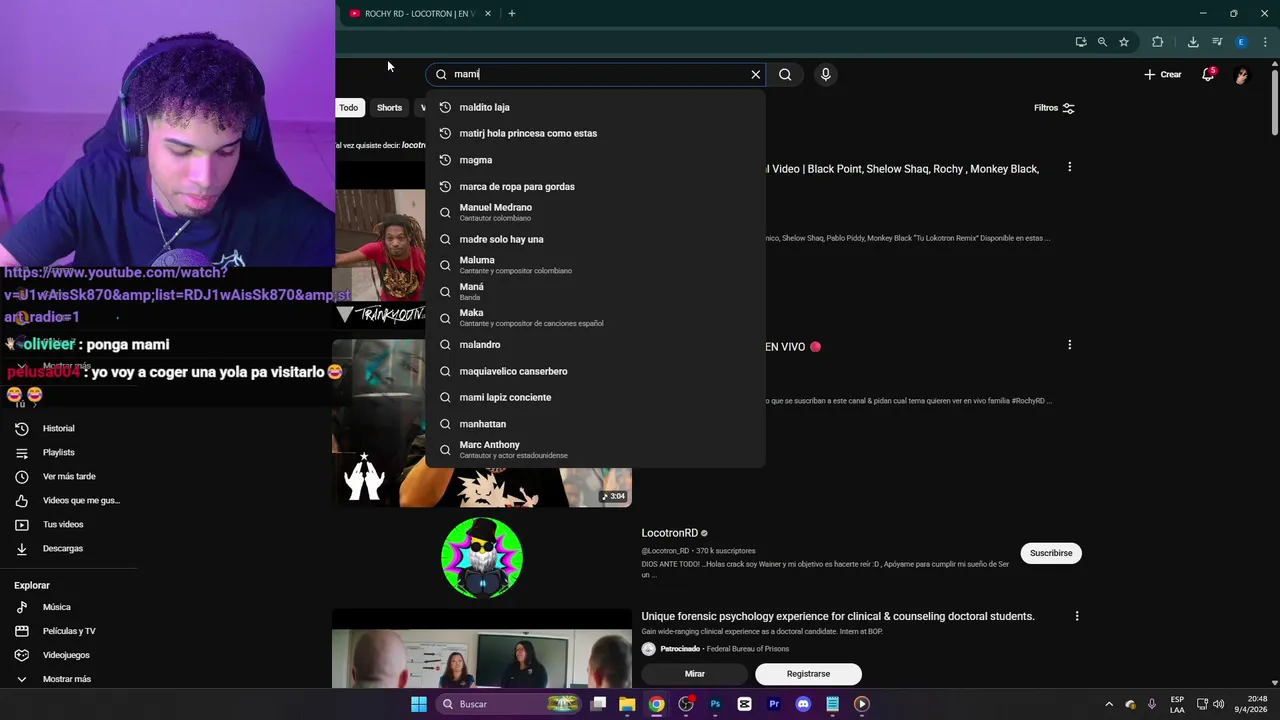Pick the Maka suggestion
Viewport: 1280px width, 720px height.
(x=595, y=318)
